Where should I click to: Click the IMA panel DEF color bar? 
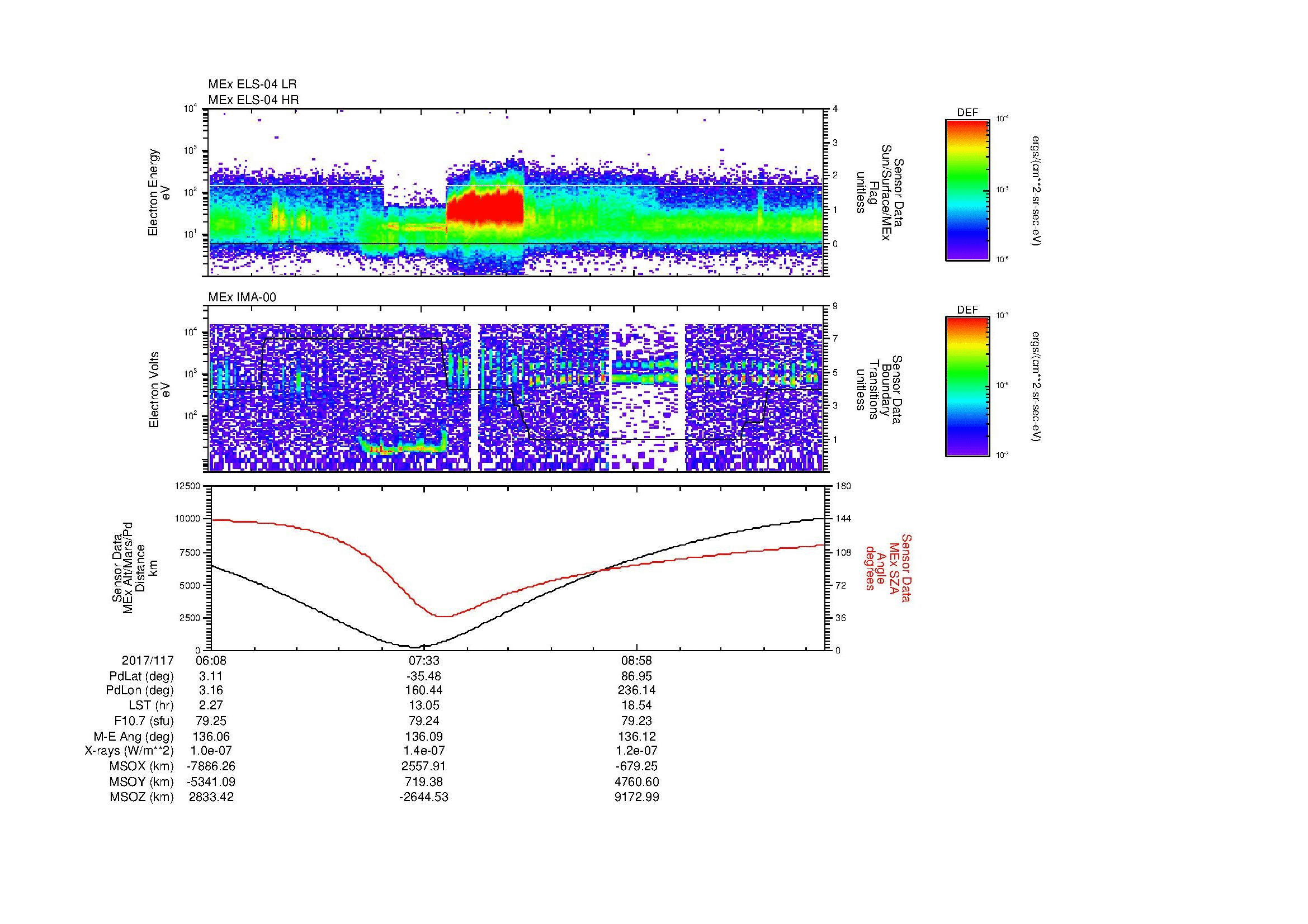[967, 387]
